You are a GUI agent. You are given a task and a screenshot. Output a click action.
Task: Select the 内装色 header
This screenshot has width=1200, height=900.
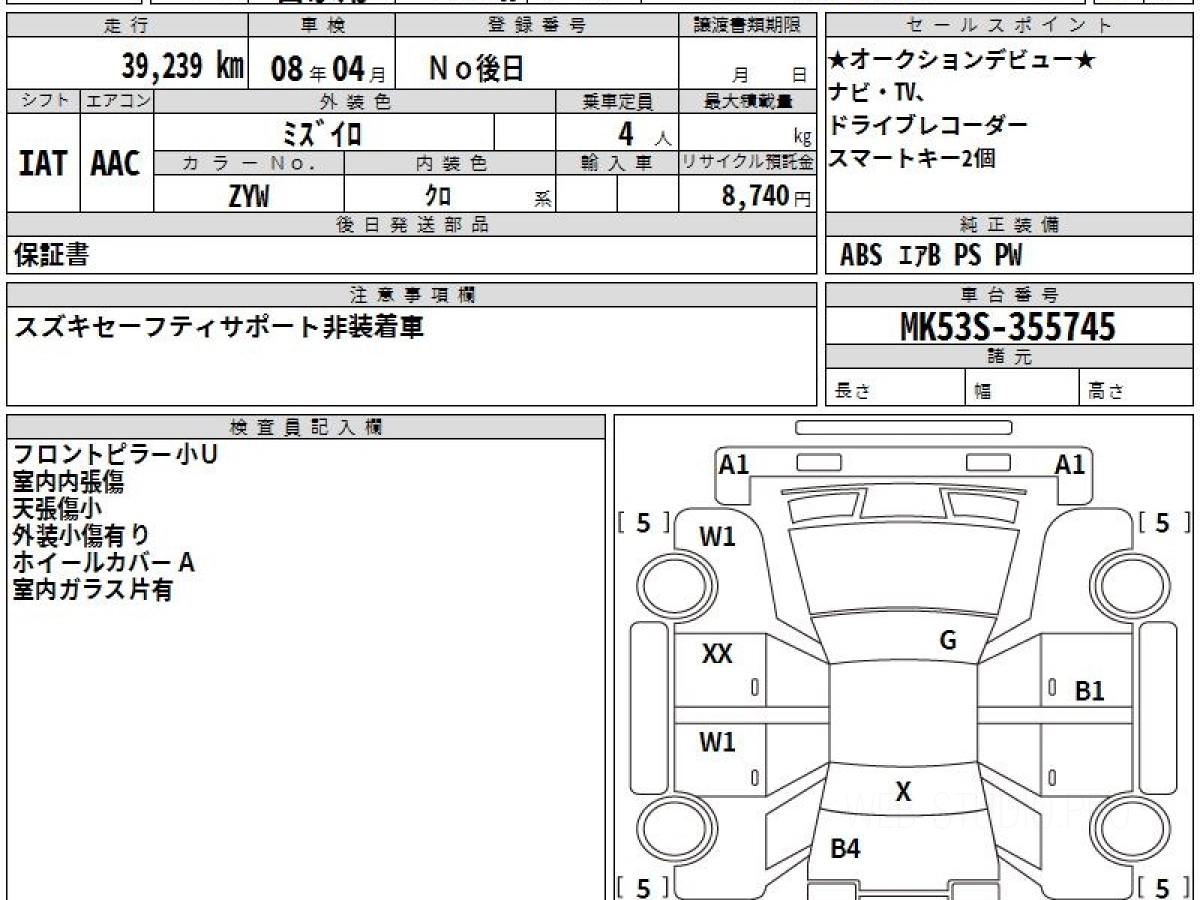click(x=450, y=163)
